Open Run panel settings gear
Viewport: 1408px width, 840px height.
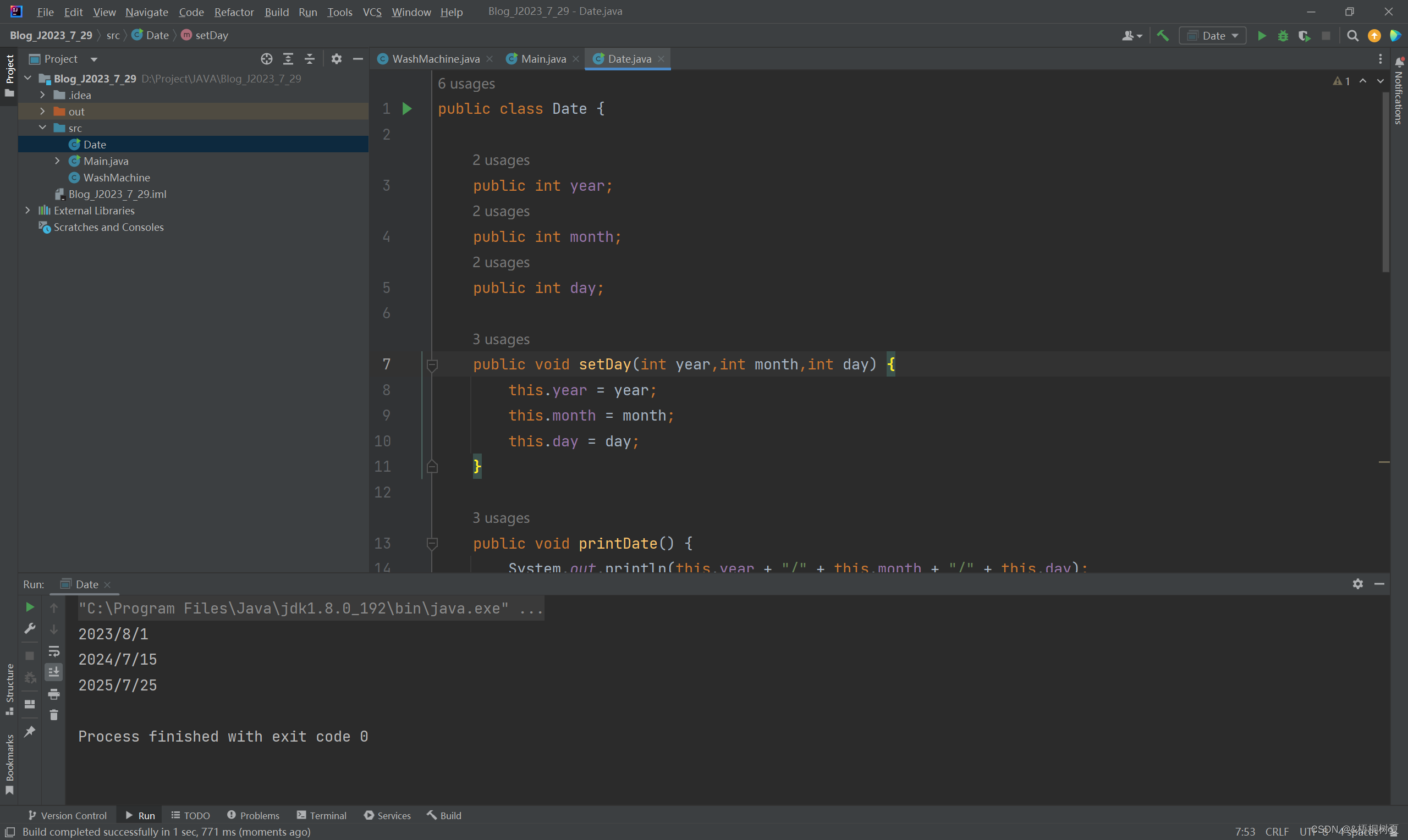[1357, 584]
